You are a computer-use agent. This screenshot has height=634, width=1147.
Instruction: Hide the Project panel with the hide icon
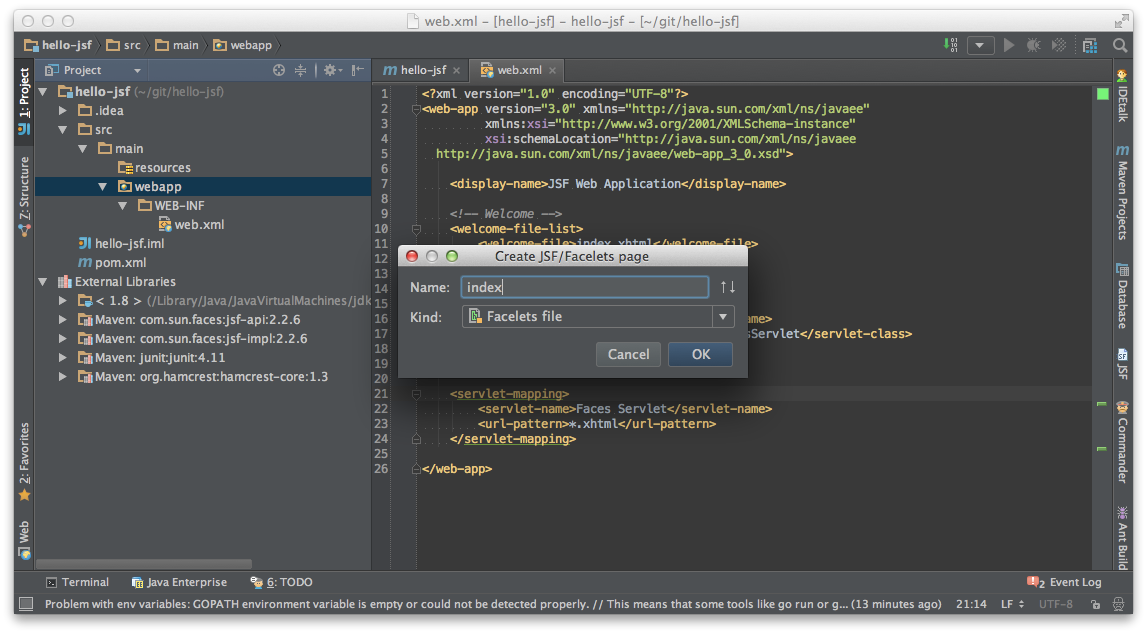tap(356, 70)
